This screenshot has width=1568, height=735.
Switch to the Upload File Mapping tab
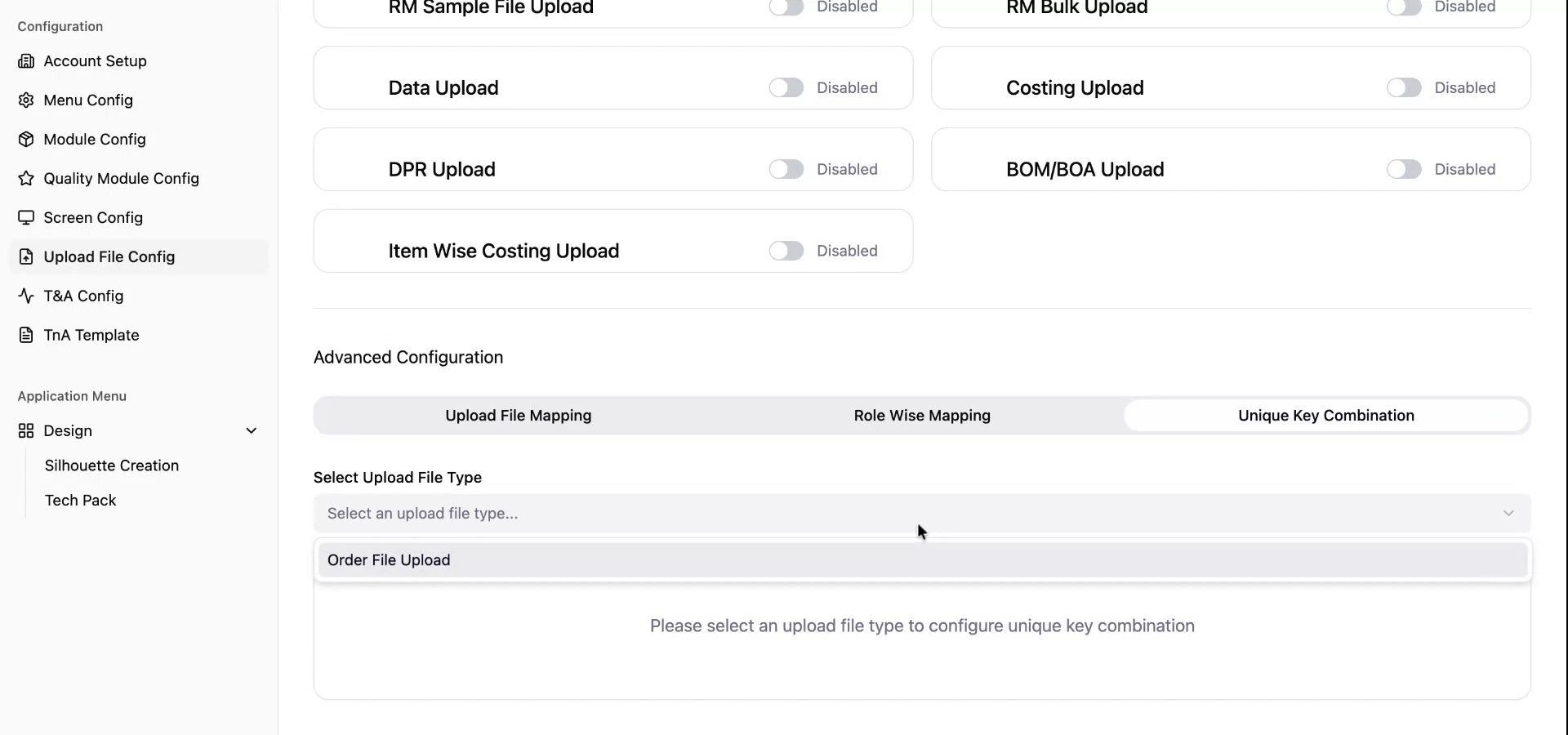coord(518,416)
